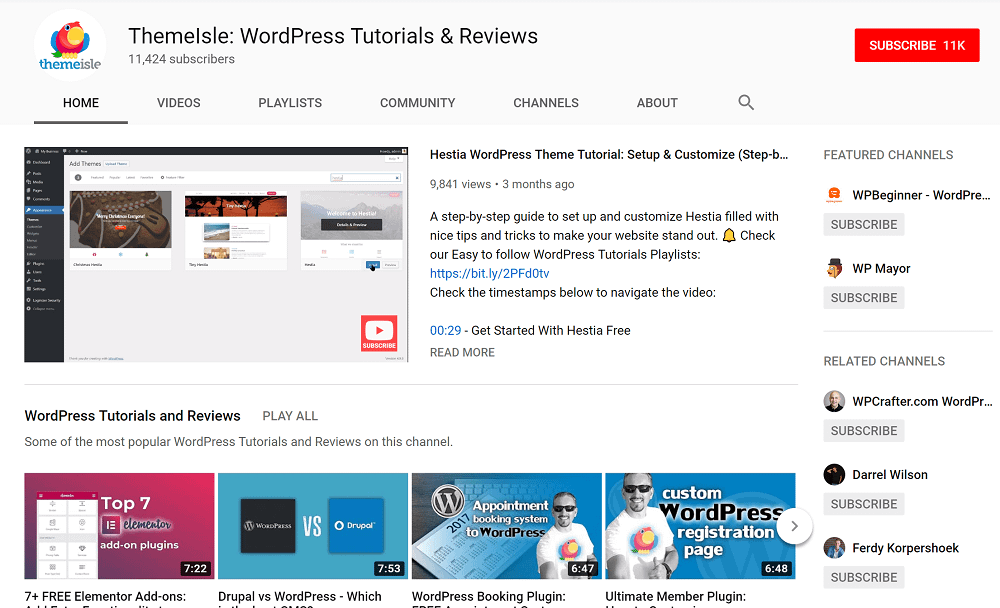Open Top 7 Elementor add-on plugins thumbnail

[x=119, y=526]
